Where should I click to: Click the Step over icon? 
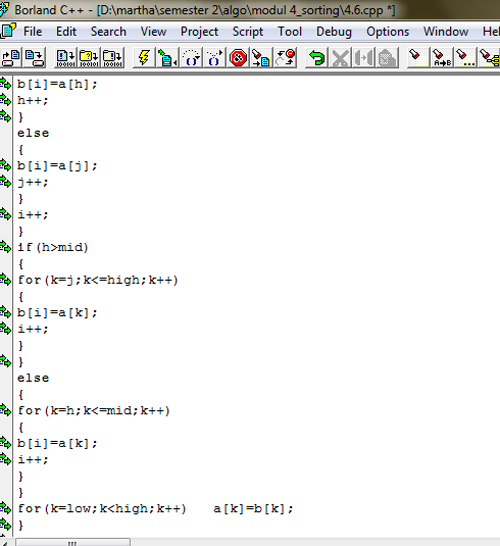191,57
